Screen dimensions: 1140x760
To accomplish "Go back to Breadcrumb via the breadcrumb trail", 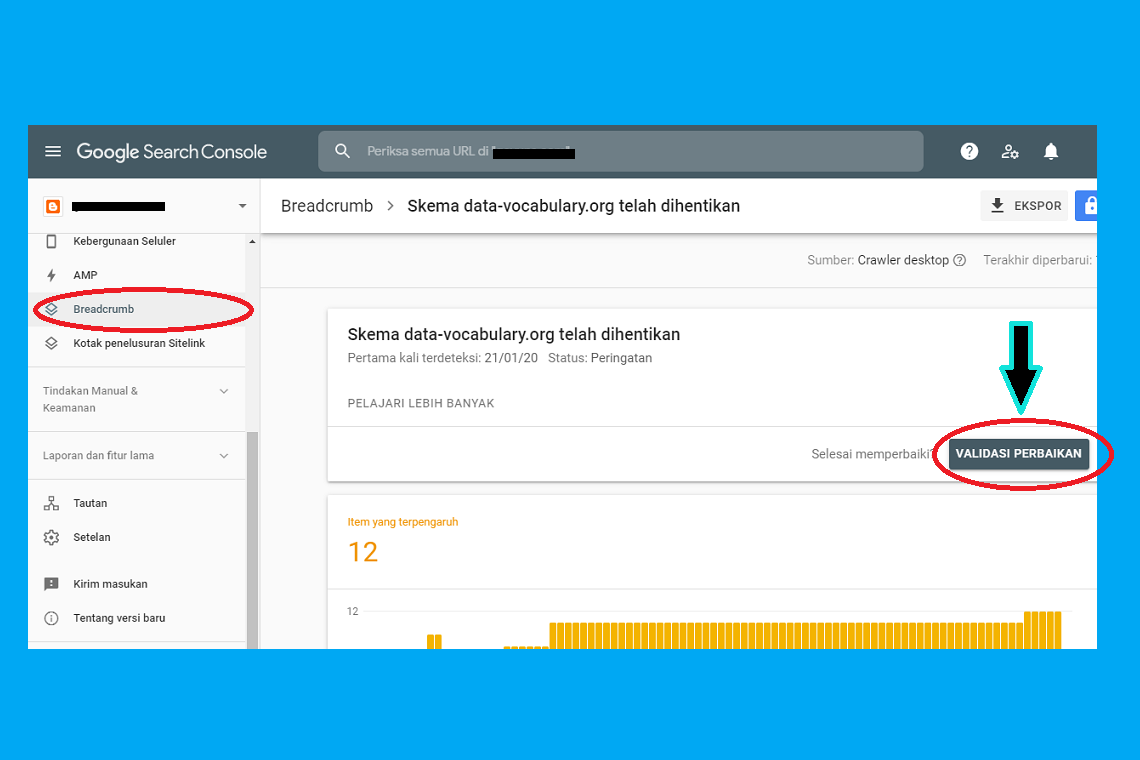I will click(x=326, y=206).
